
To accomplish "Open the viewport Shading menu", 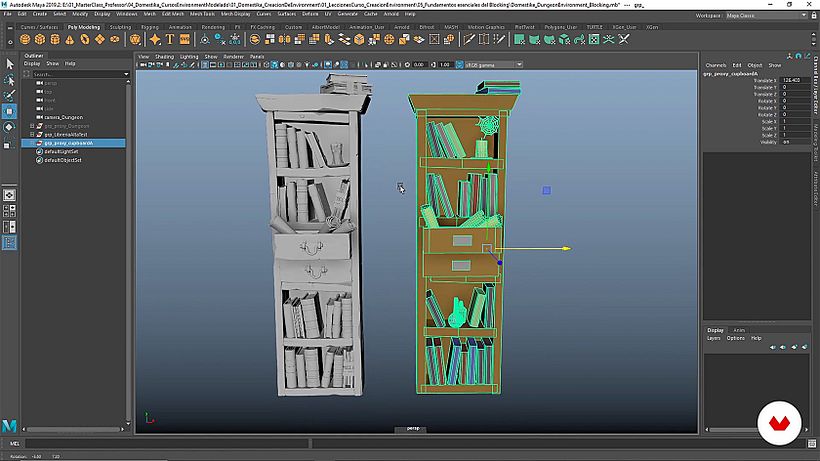I will (x=163, y=57).
